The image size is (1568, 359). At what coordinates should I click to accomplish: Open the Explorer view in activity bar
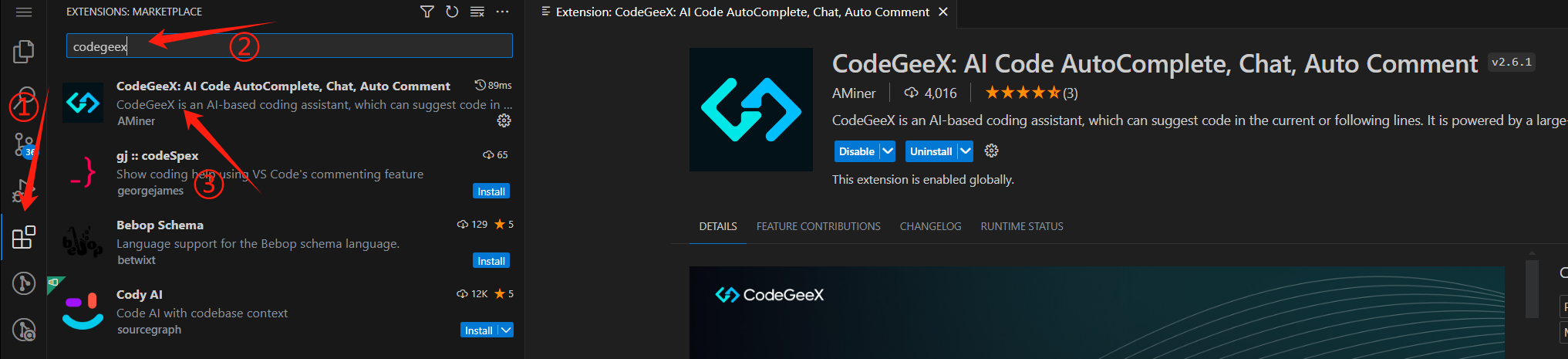coord(23,52)
